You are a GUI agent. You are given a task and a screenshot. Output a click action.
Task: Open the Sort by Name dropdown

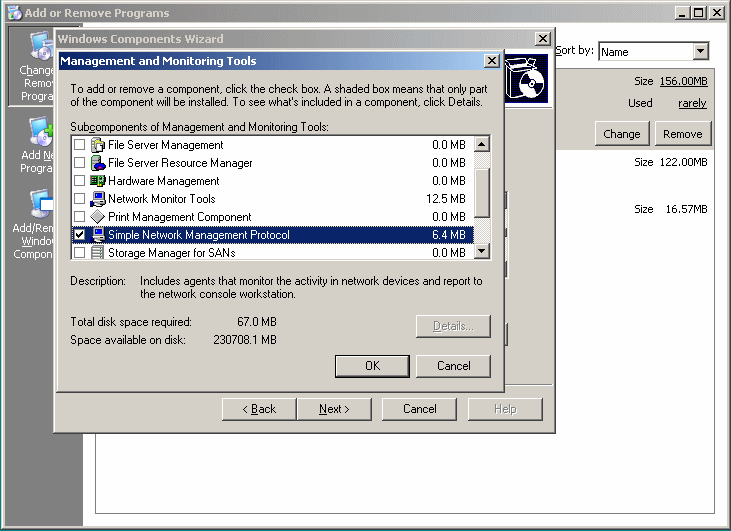point(700,51)
